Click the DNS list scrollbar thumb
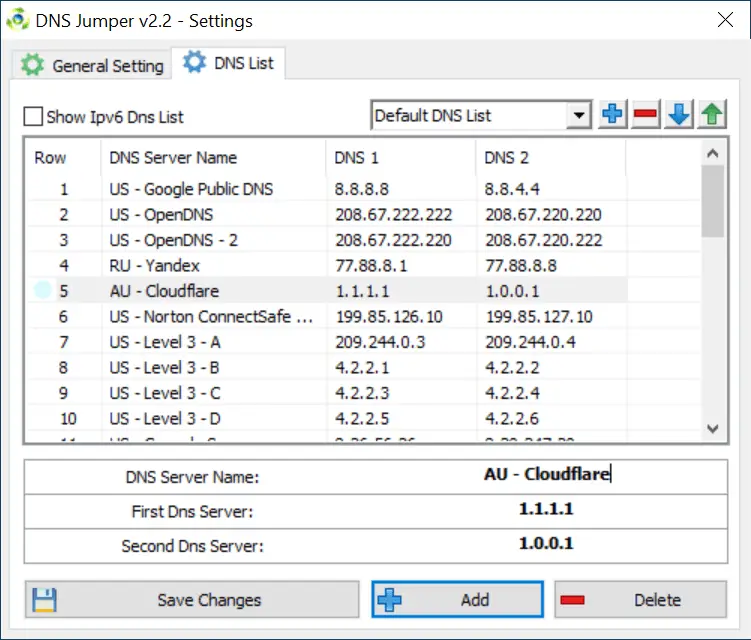751x640 pixels. [713, 201]
